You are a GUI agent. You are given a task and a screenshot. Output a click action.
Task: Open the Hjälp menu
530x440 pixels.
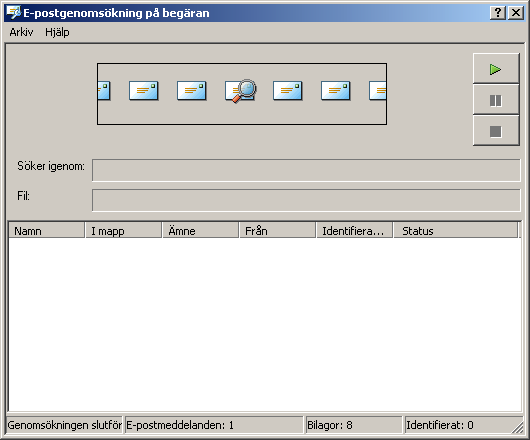[x=57, y=32]
